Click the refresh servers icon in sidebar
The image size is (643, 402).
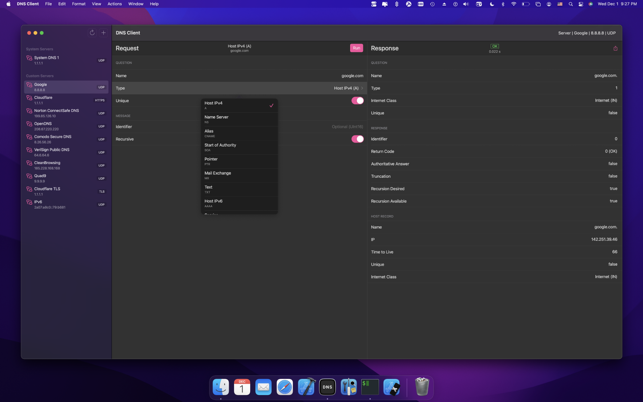click(92, 33)
